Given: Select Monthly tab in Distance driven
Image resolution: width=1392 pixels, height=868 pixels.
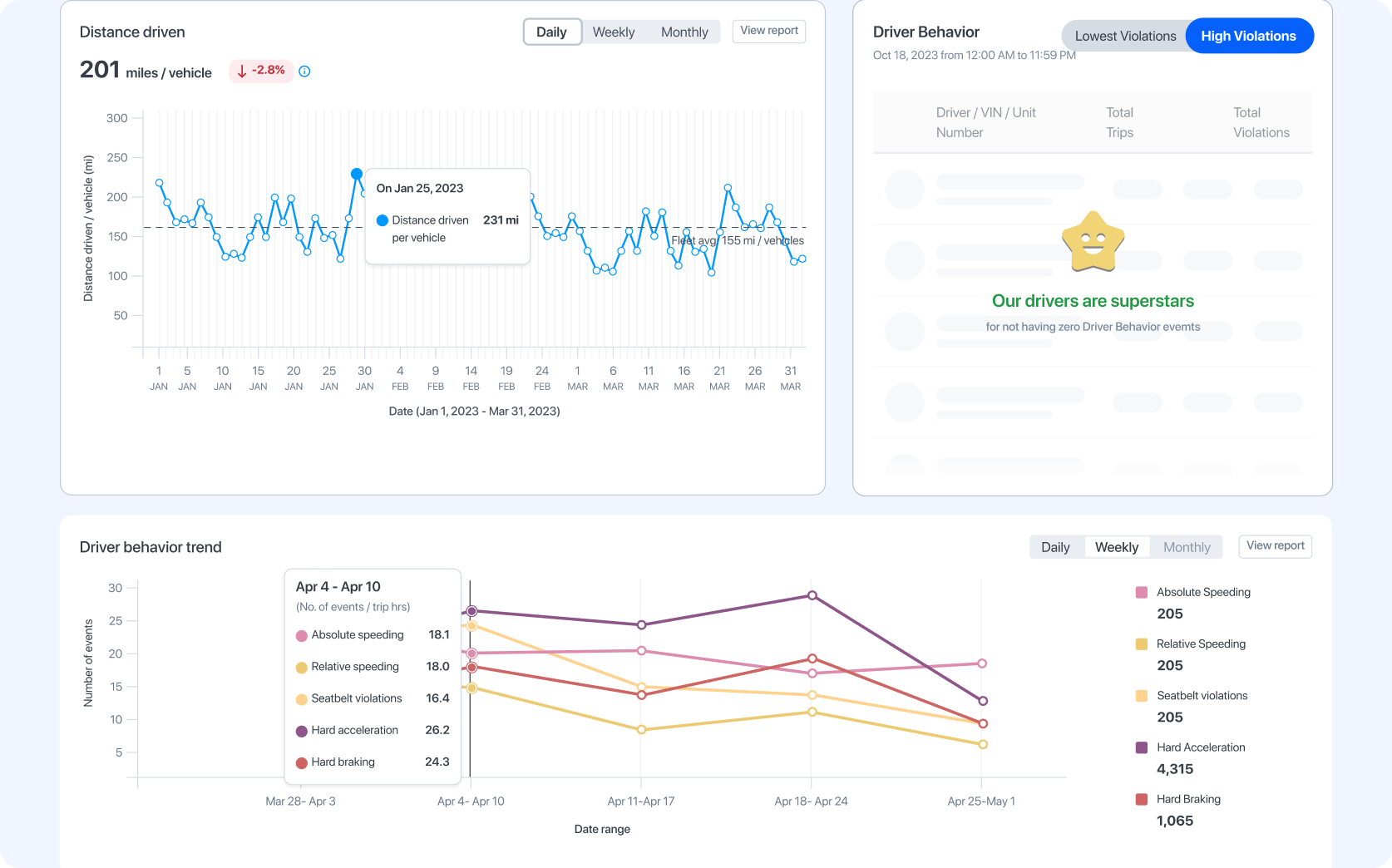Looking at the screenshot, I should point(684,32).
